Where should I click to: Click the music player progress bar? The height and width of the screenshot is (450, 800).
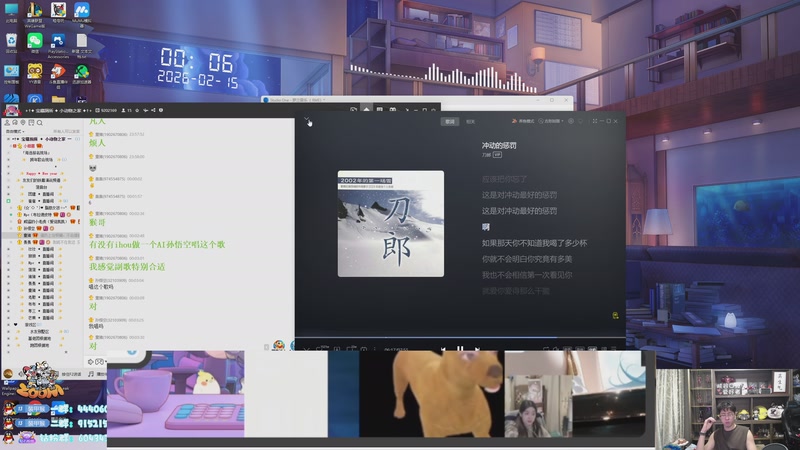click(460, 337)
